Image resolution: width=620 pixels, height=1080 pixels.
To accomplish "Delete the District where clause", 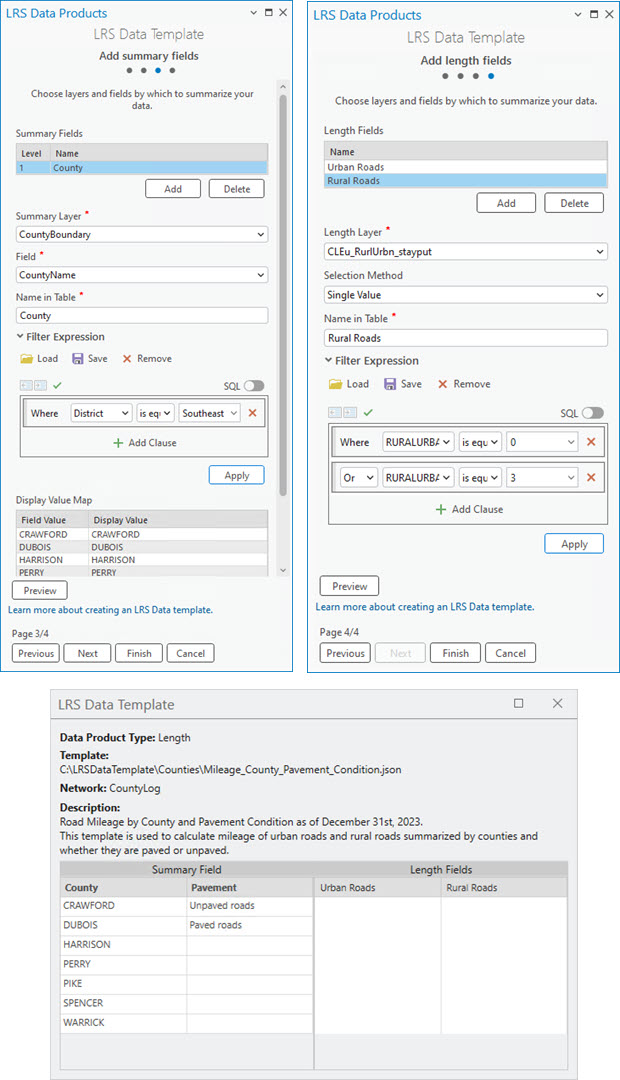I will (252, 413).
